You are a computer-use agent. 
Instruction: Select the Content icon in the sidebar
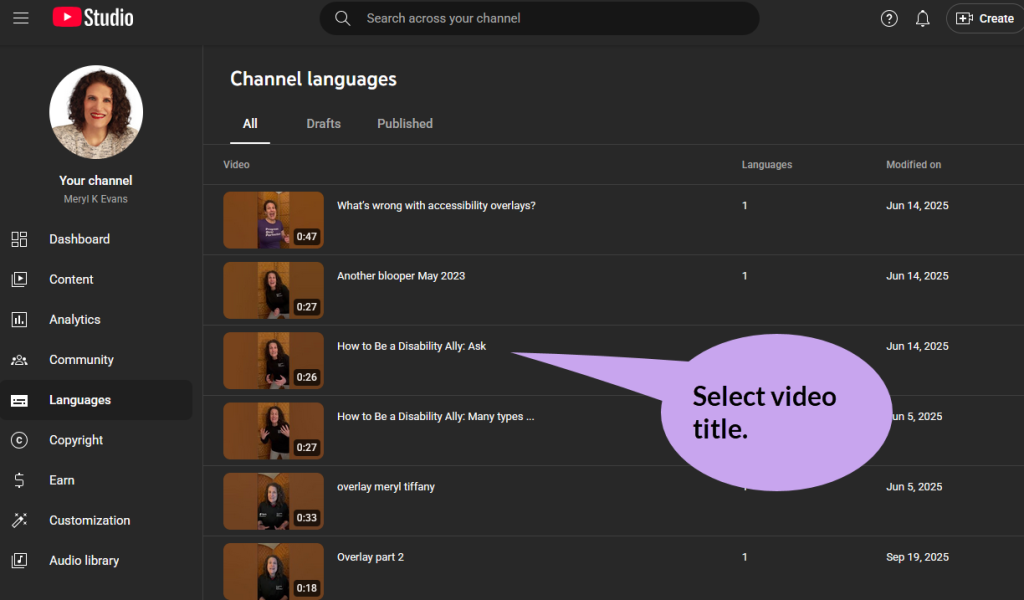click(x=22, y=279)
